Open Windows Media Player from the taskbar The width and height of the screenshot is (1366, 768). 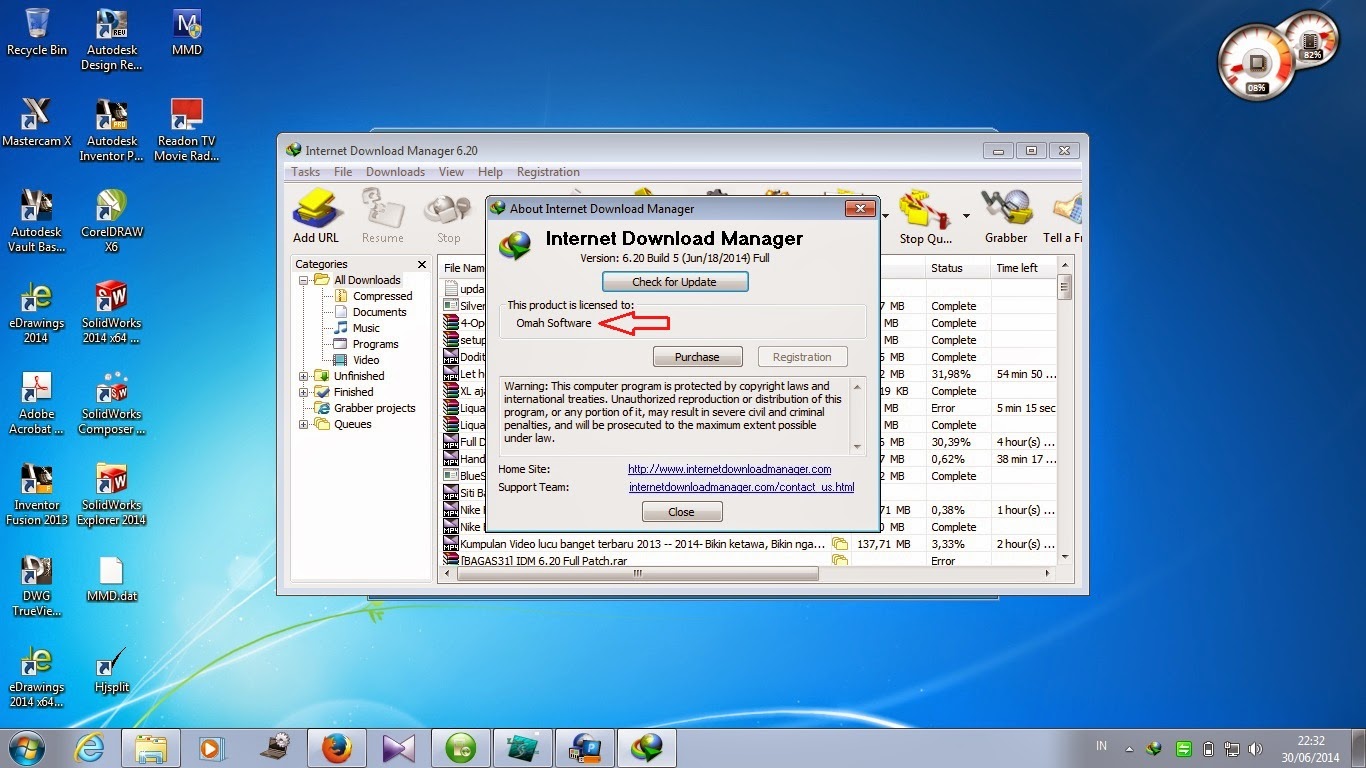[212, 747]
